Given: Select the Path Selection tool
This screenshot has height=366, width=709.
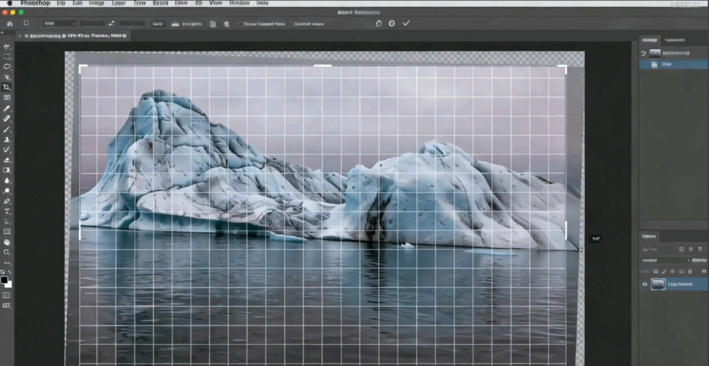Looking at the screenshot, I should tap(7, 221).
